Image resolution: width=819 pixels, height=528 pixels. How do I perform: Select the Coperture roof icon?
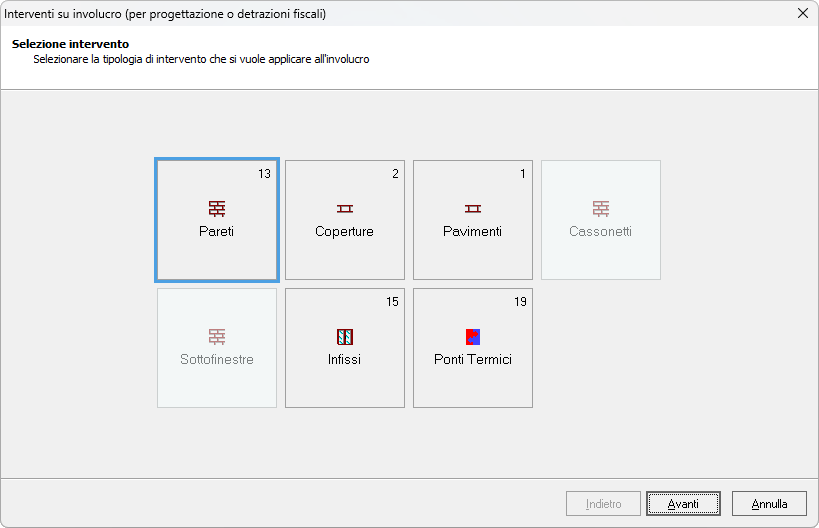point(345,208)
